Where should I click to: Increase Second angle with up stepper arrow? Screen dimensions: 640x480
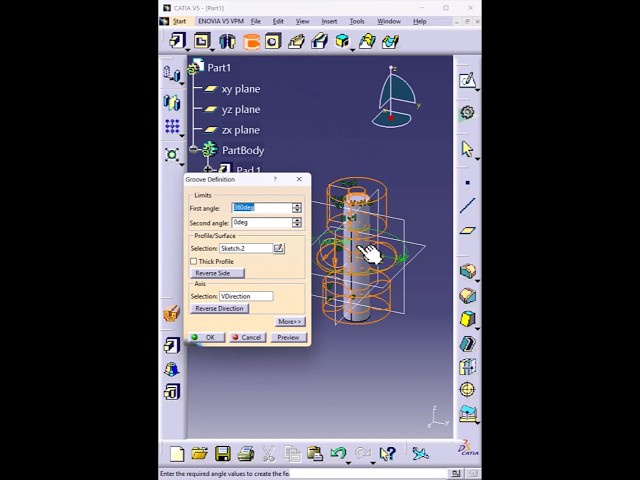point(297,220)
